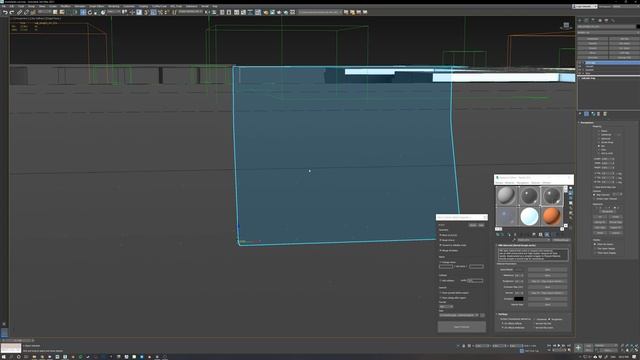Select the Cylindrical mapping radio button

point(599,135)
